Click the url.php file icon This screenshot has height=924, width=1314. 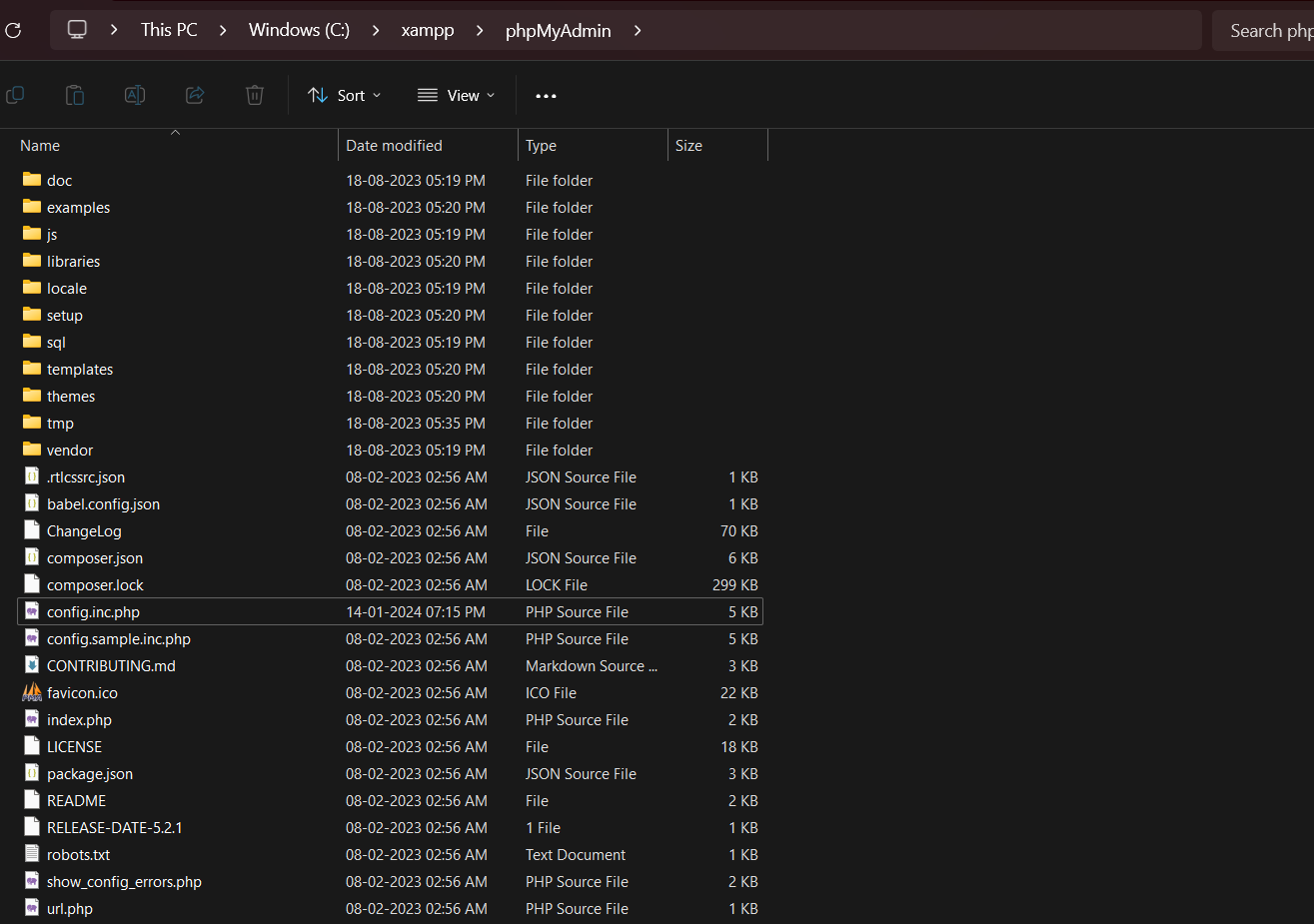click(x=32, y=908)
